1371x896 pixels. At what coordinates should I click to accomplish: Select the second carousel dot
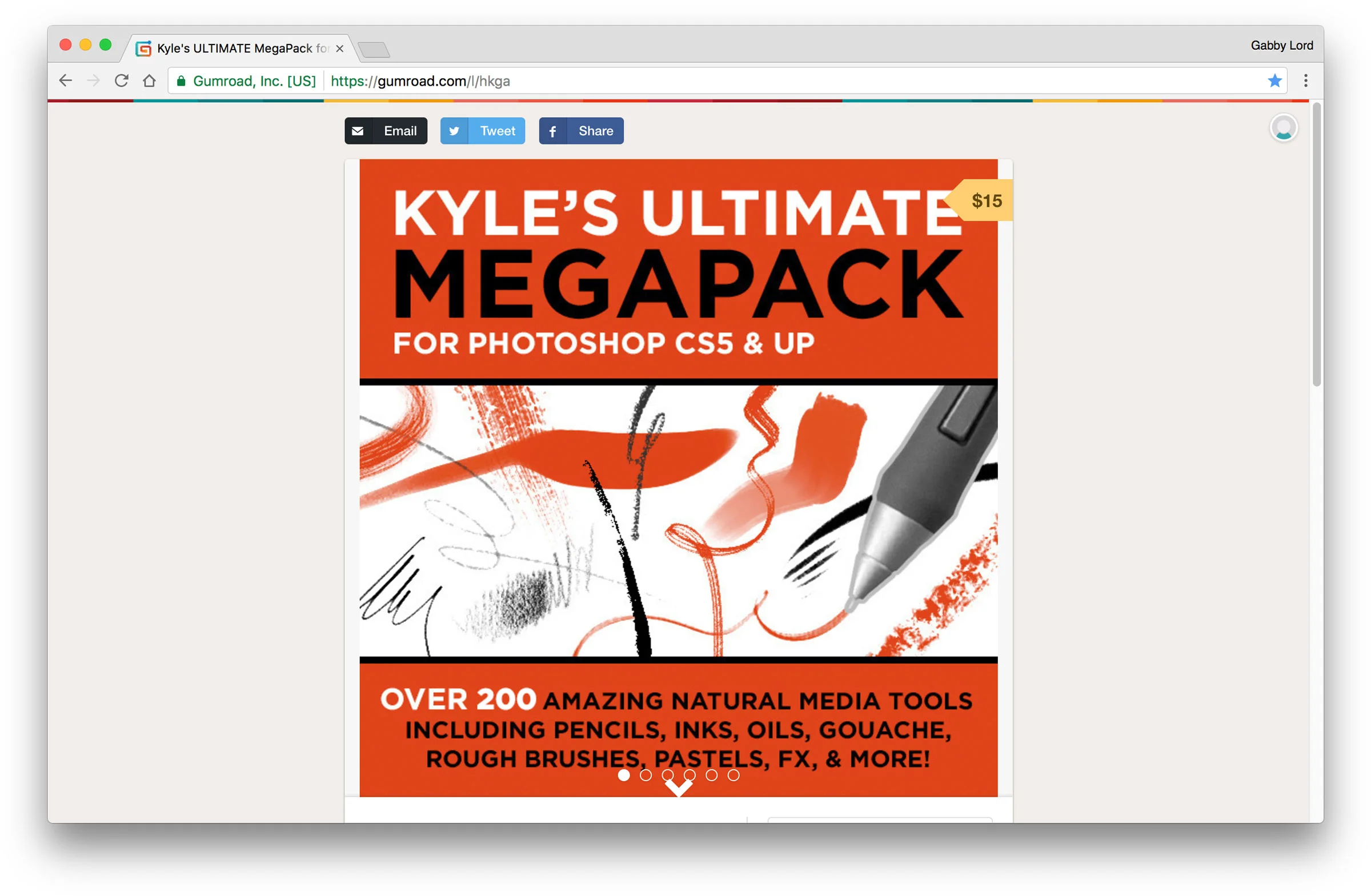click(646, 776)
